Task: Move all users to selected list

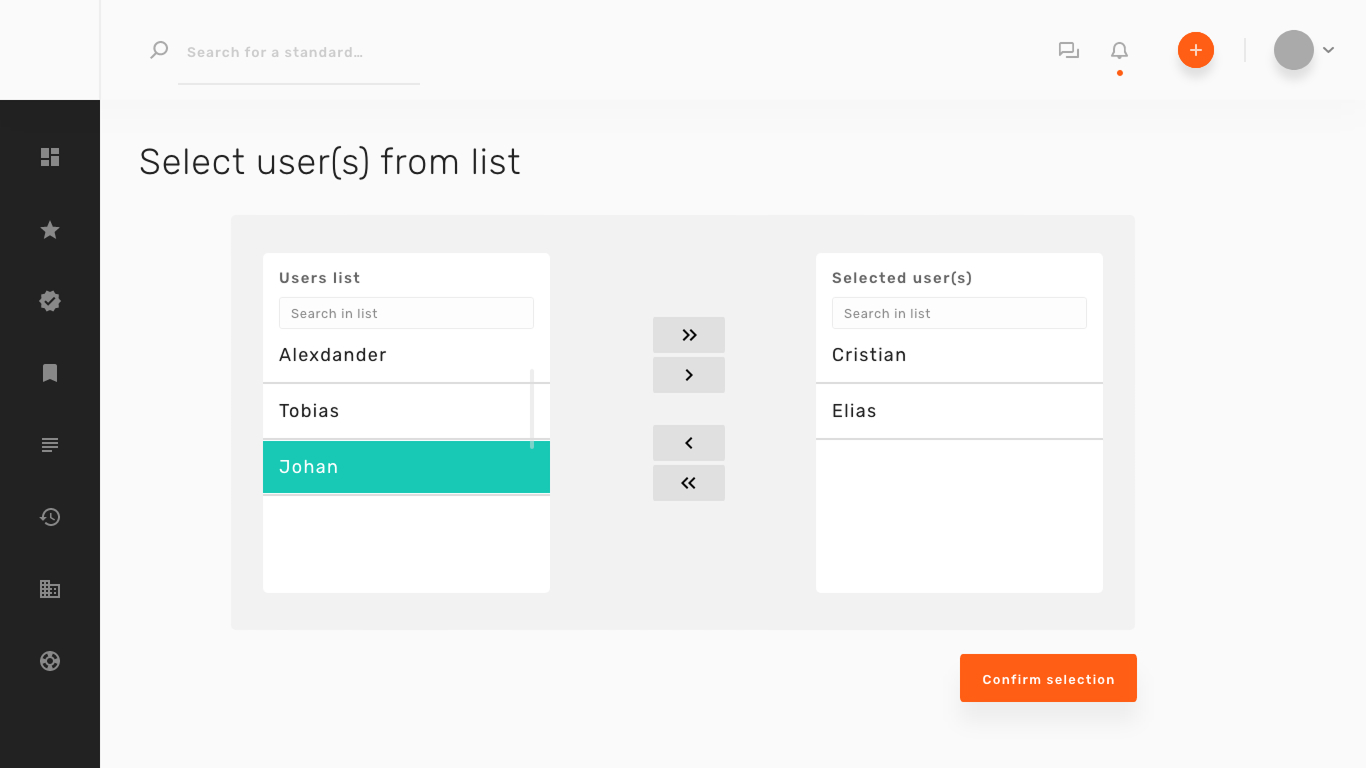Action: [x=689, y=335]
